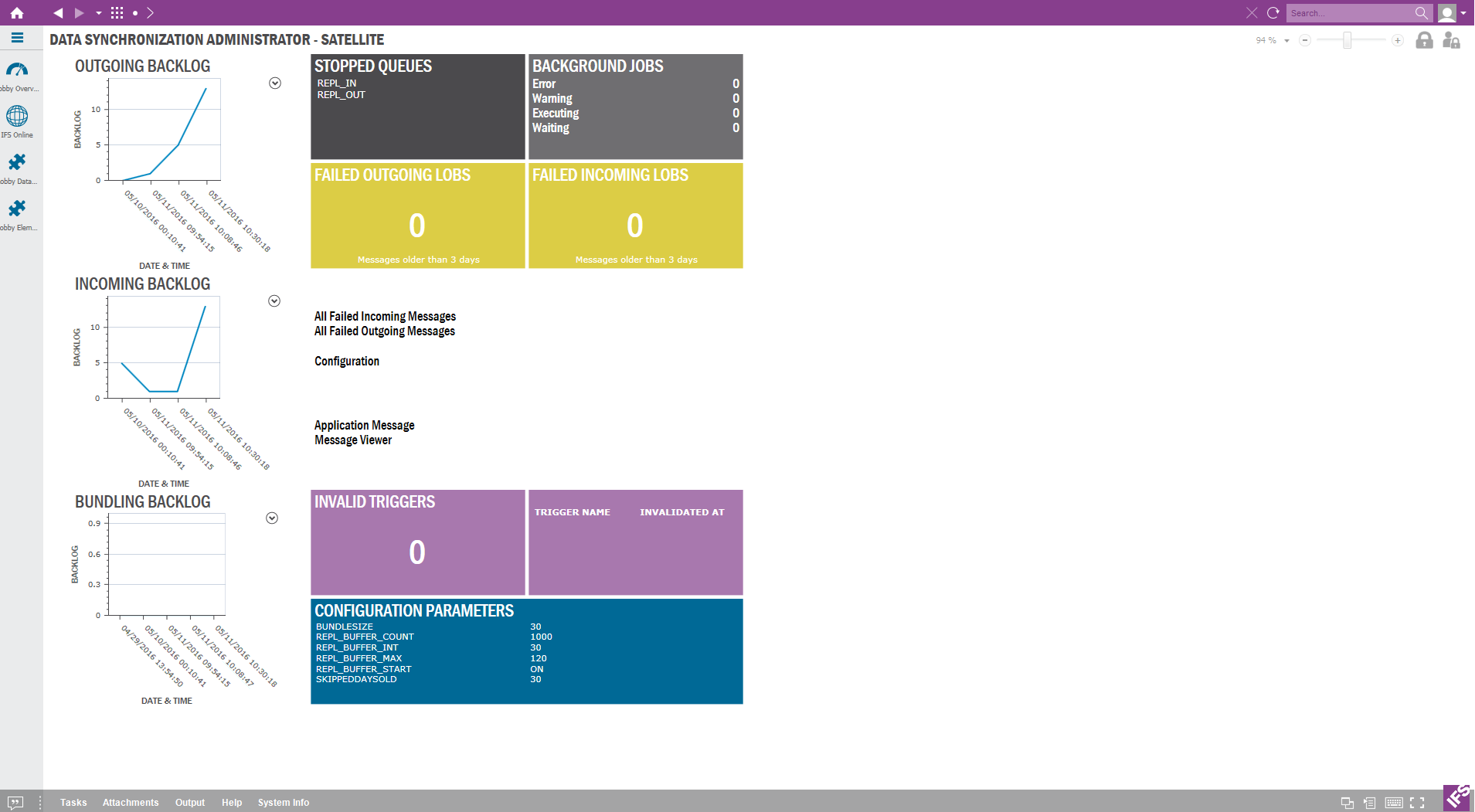The width and height of the screenshot is (1475, 812).
Task: Click the user lock icon
Action: coord(1451,40)
